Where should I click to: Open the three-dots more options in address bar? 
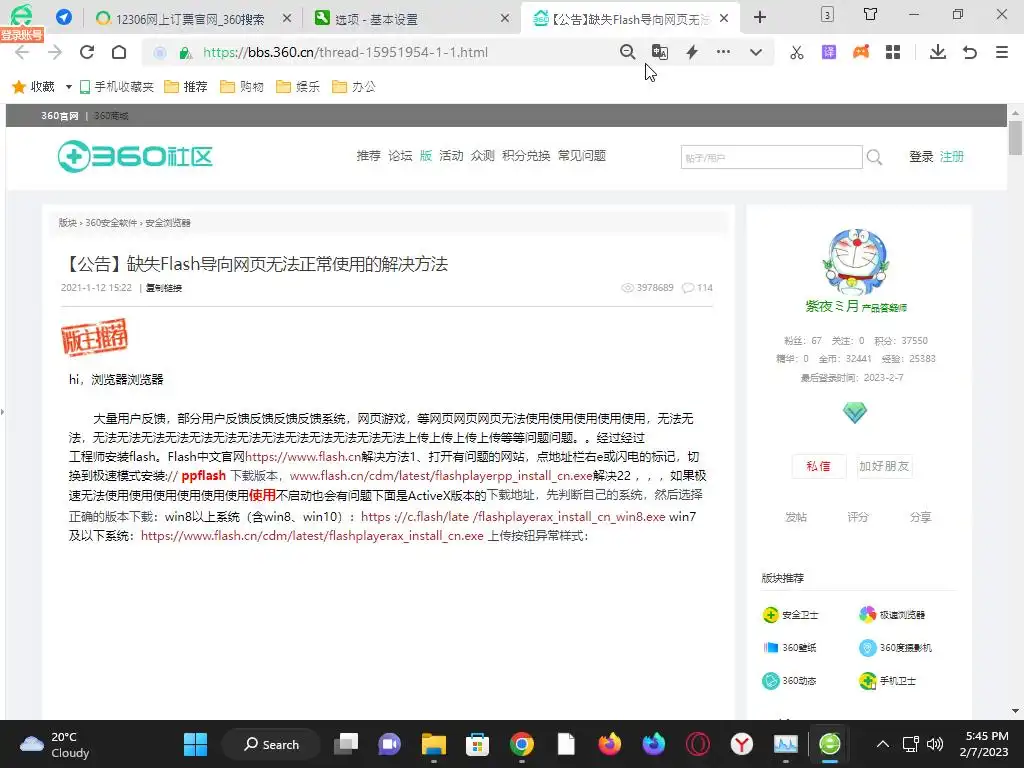coord(723,52)
